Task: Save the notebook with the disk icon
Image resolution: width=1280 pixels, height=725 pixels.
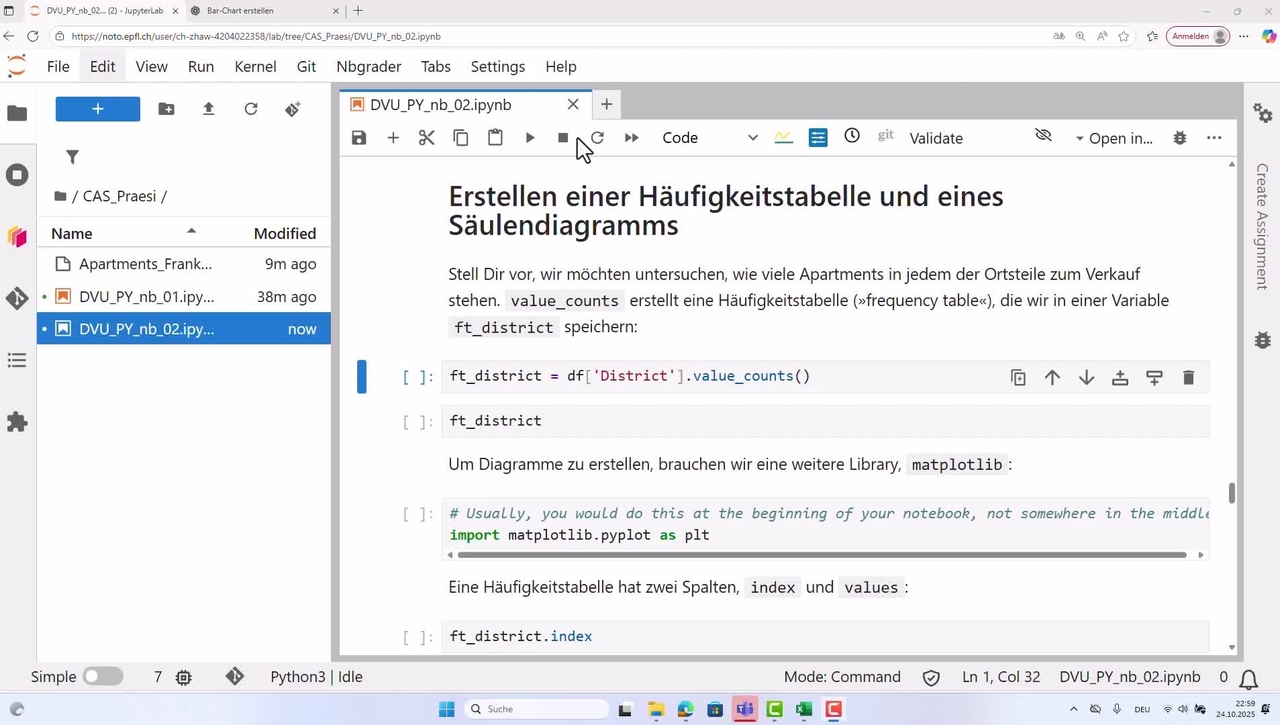Action: tap(359, 138)
